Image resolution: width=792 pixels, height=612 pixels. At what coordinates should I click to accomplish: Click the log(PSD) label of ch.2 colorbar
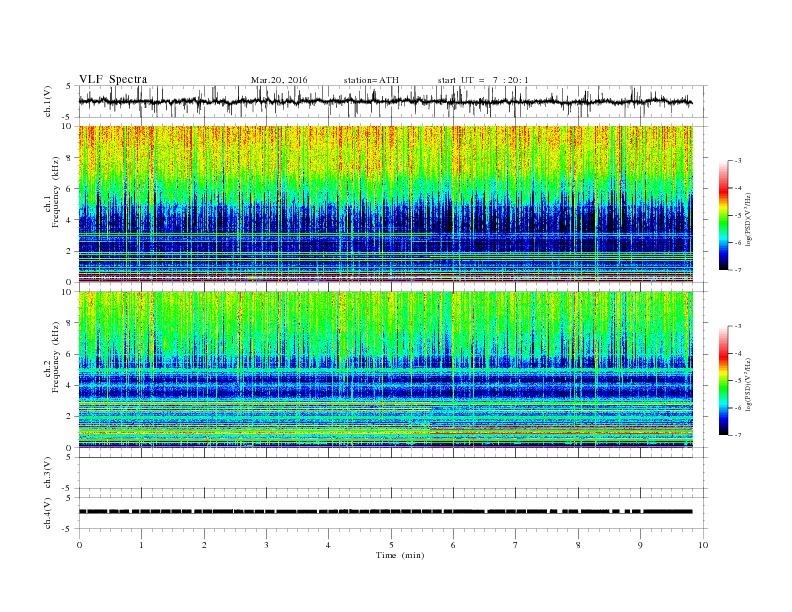(x=748, y=384)
